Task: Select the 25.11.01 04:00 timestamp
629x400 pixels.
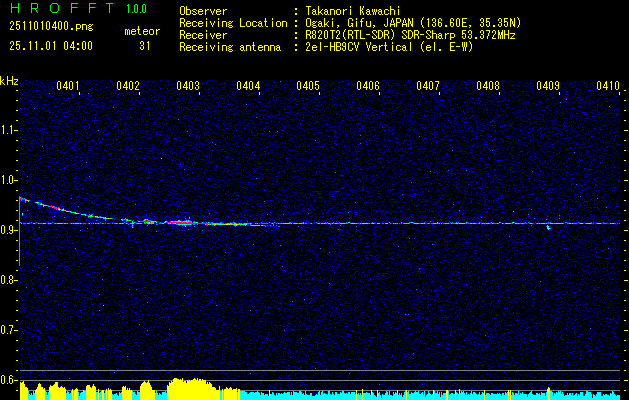Action: pyautogui.click(x=50, y=45)
